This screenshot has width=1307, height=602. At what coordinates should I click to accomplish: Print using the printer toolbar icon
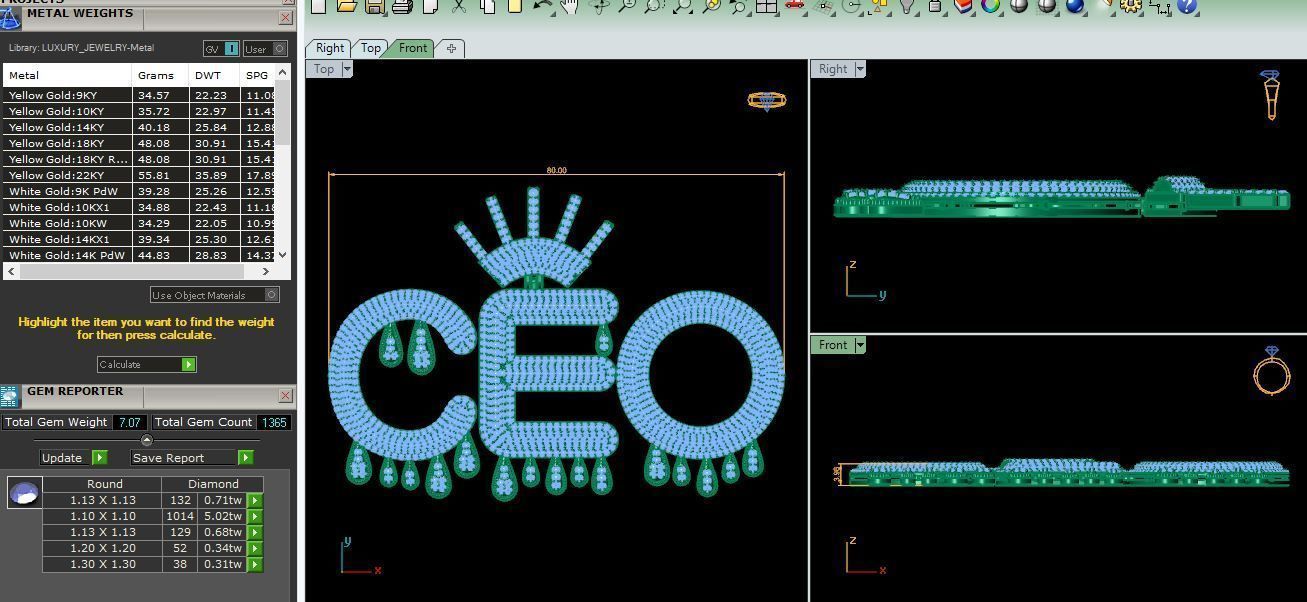(x=402, y=5)
